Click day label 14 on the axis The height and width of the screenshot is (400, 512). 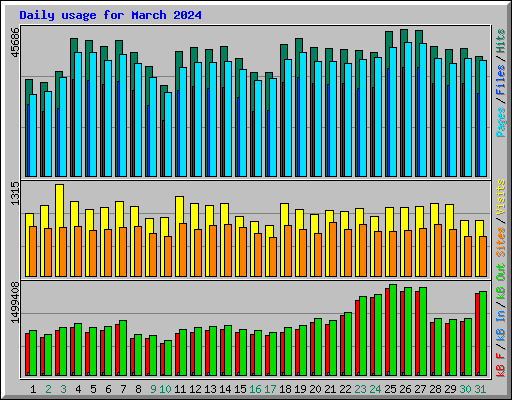click(x=225, y=389)
